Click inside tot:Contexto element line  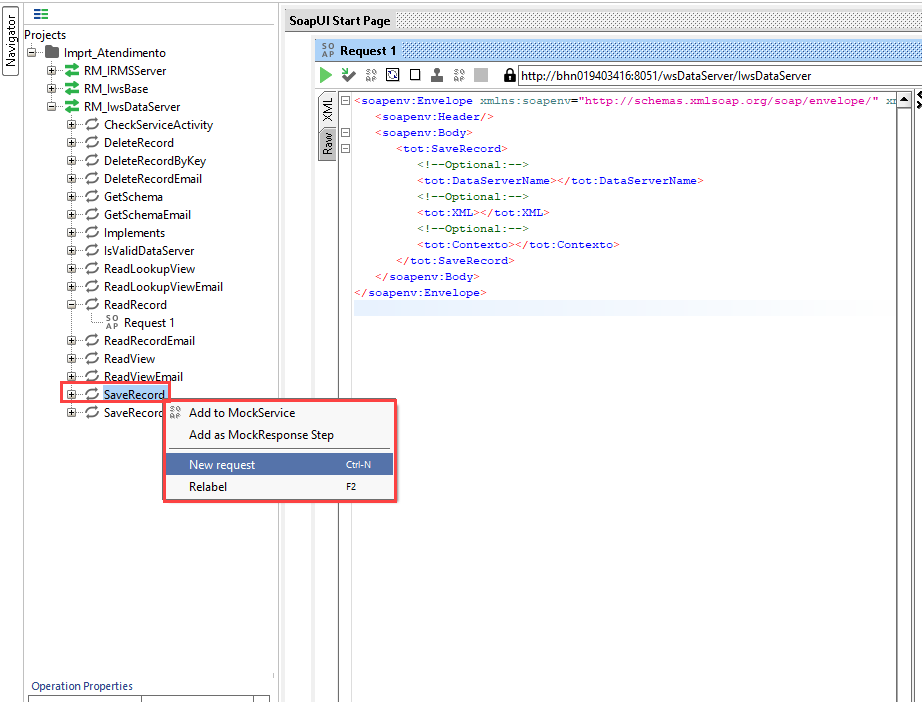518,245
